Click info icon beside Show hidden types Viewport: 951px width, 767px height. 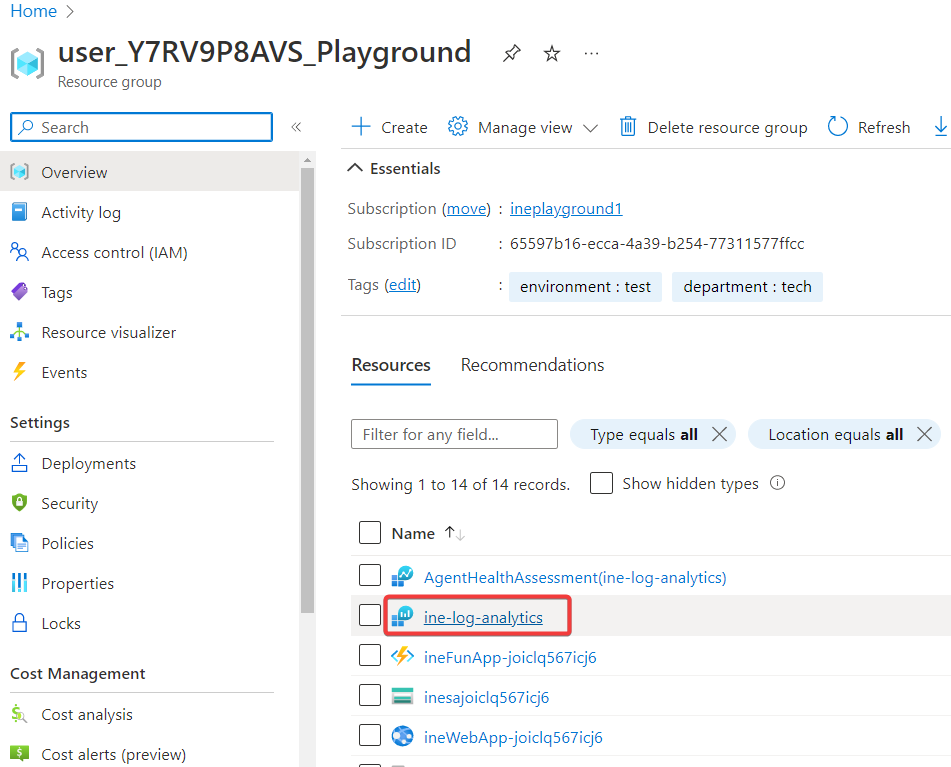coord(777,483)
